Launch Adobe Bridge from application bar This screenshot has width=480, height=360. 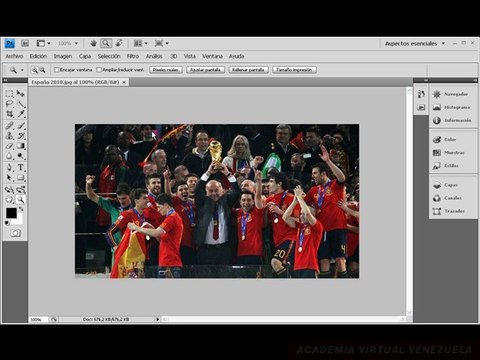click(25, 43)
